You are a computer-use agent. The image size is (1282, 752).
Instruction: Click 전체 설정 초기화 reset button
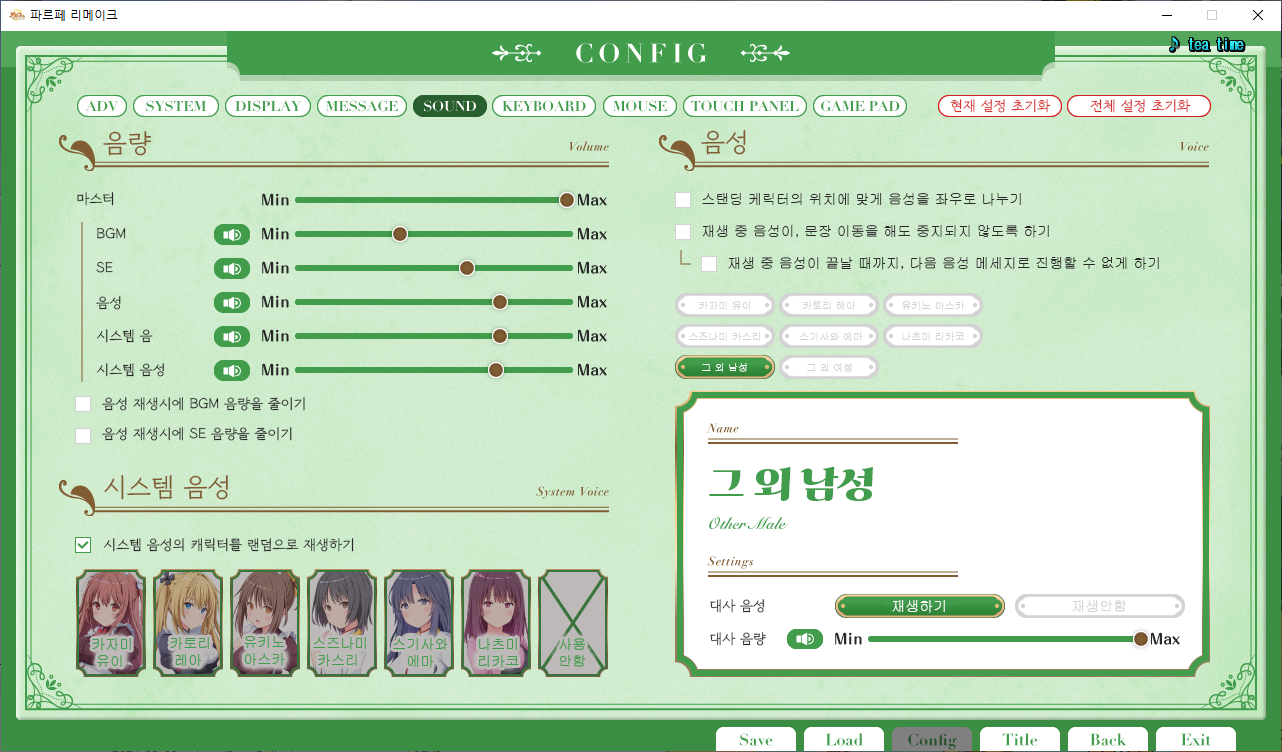(1139, 106)
